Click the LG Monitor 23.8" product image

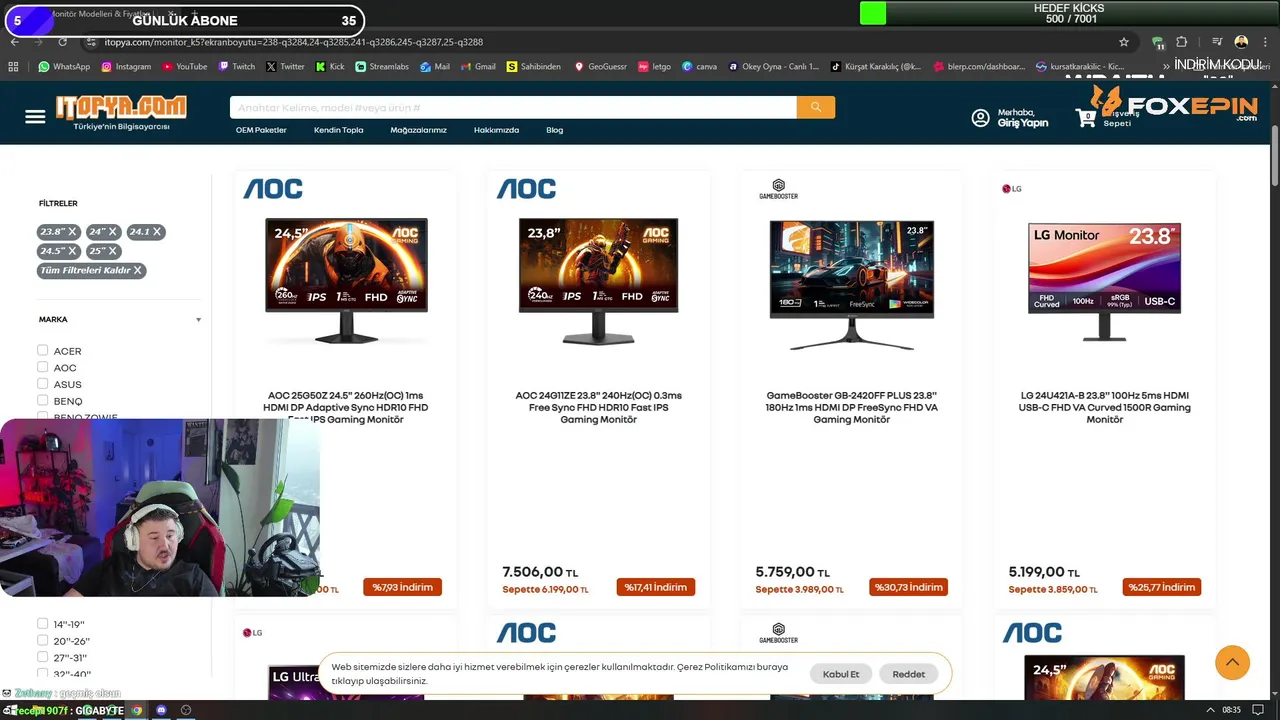click(1104, 282)
